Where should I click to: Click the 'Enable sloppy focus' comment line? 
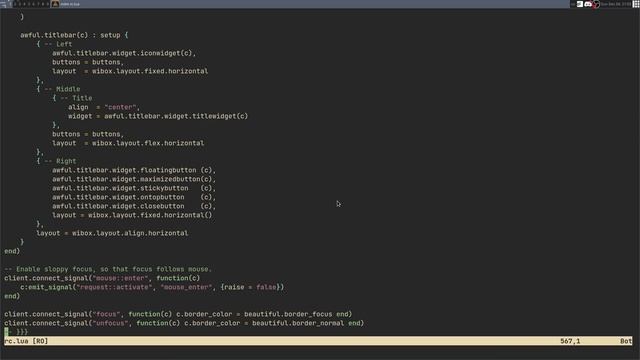(x=108, y=269)
